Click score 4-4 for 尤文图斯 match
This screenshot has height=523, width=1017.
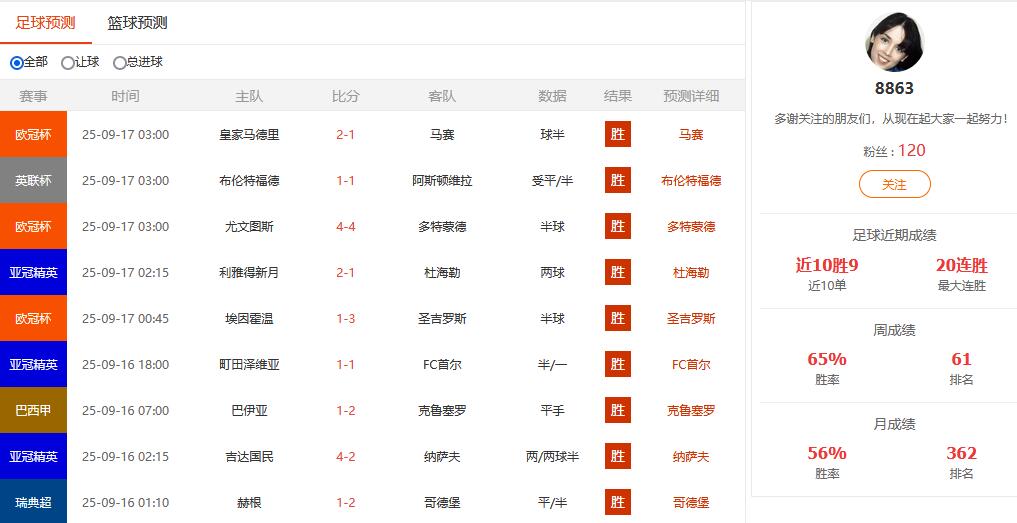pos(345,227)
